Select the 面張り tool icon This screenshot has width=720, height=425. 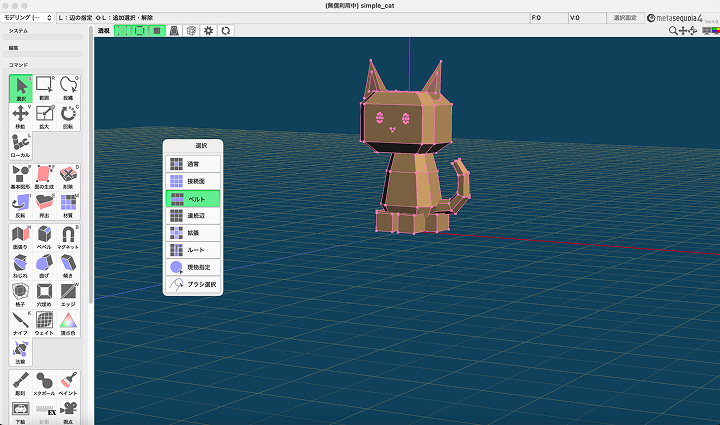click(21, 237)
